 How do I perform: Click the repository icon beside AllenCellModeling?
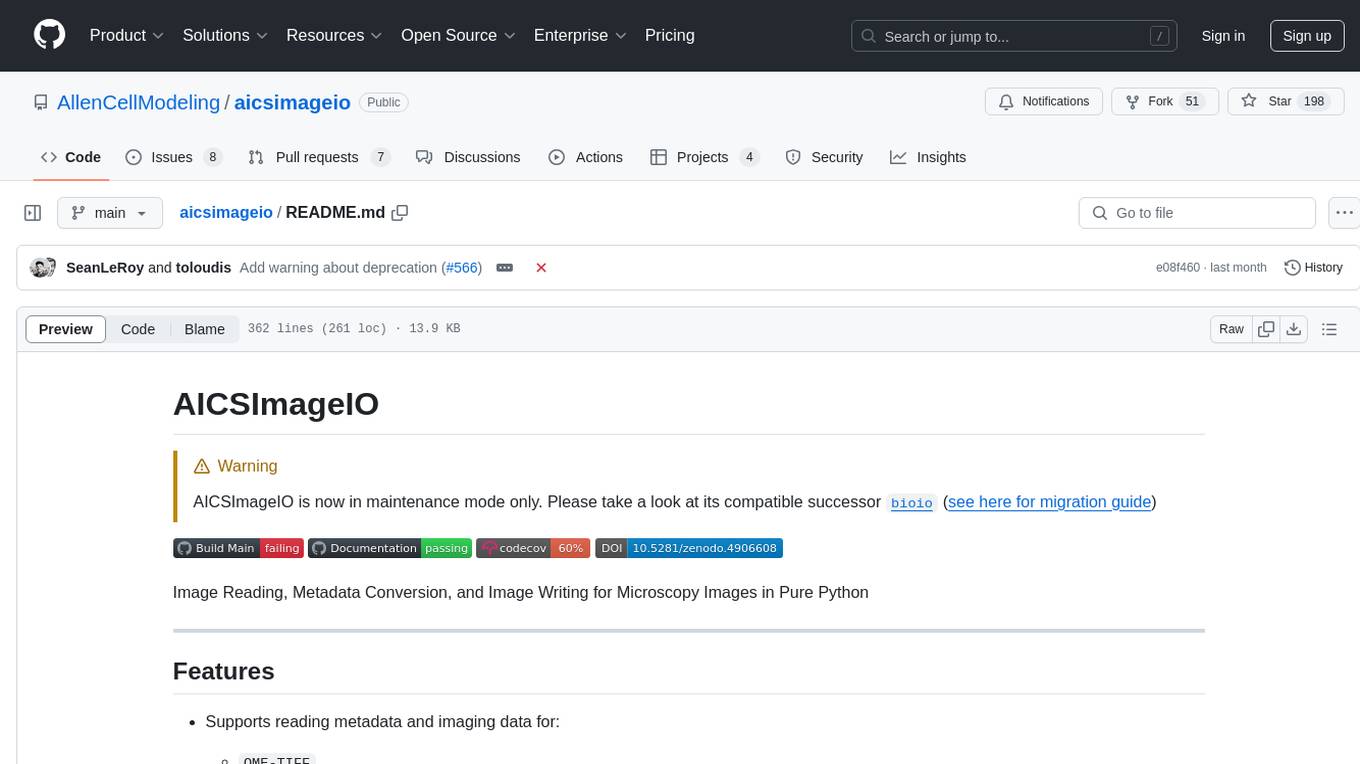point(40,102)
